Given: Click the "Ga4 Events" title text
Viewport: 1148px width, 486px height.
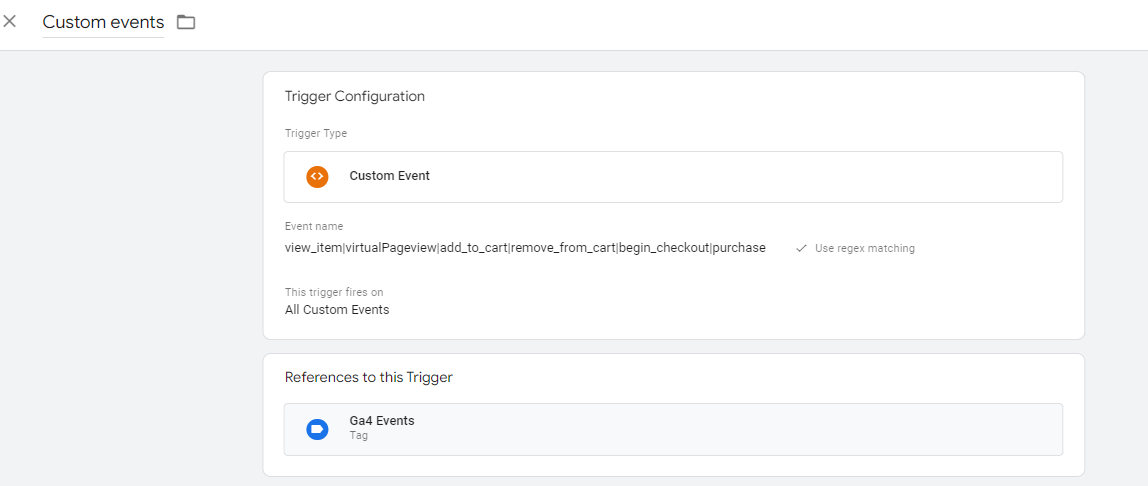Looking at the screenshot, I should 381,421.
